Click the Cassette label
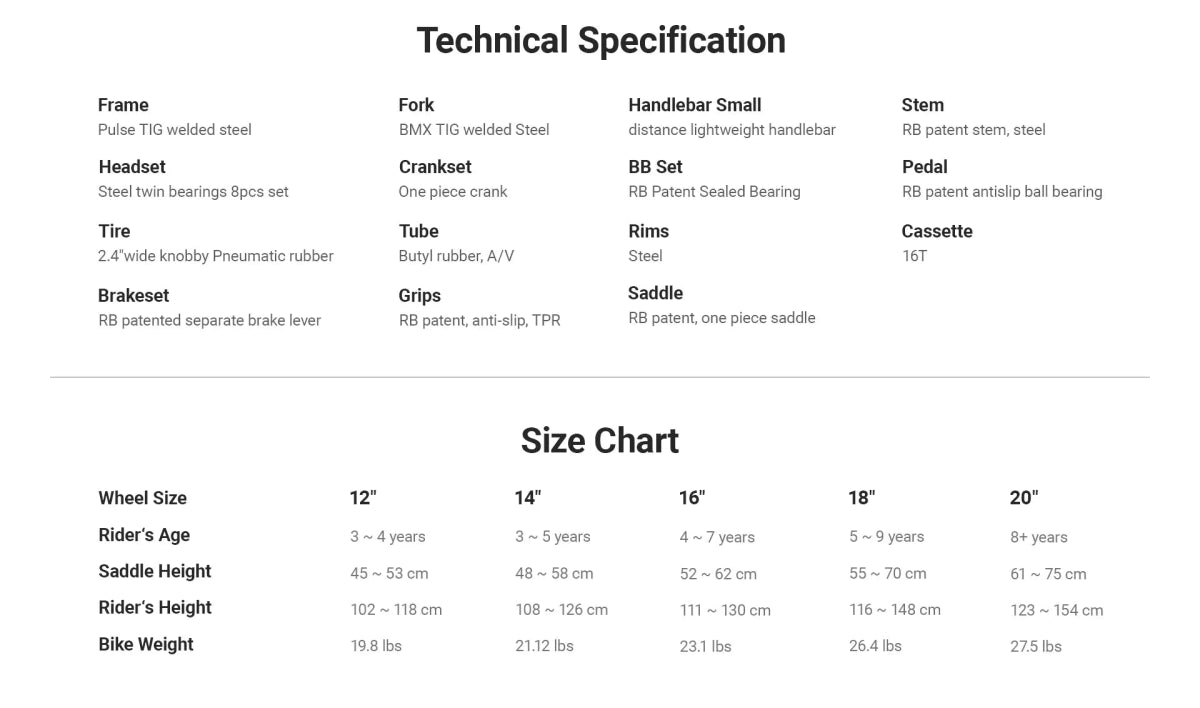The width and height of the screenshot is (1200, 708). pyautogui.click(x=937, y=231)
